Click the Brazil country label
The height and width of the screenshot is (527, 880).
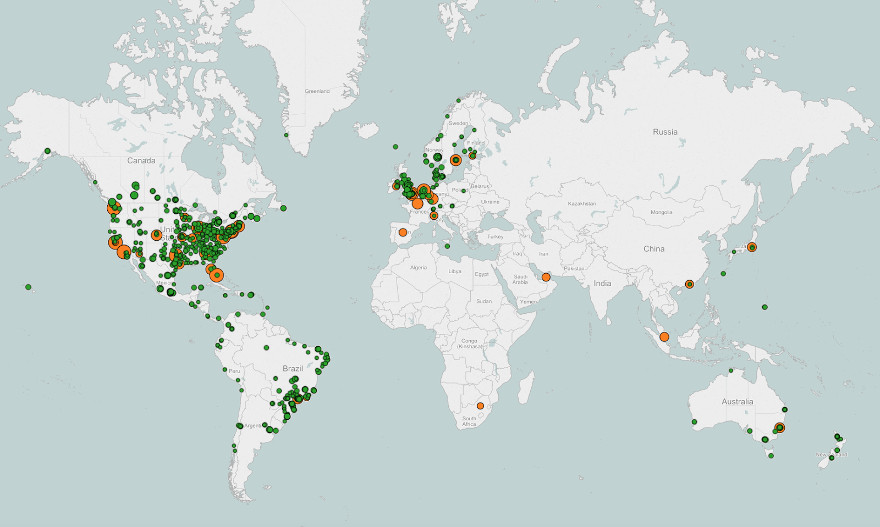coord(292,368)
